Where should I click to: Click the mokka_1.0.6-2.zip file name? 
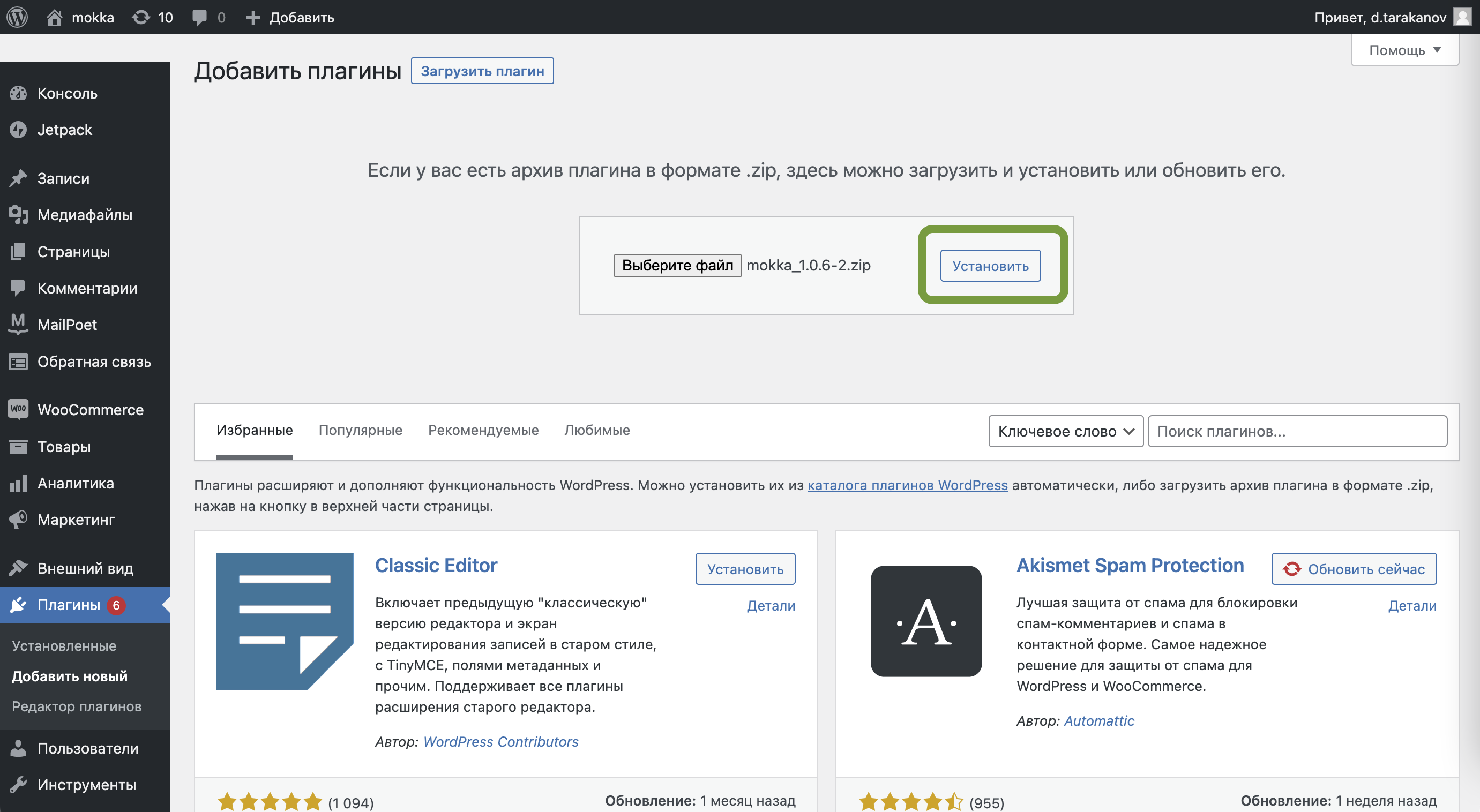[809, 265]
